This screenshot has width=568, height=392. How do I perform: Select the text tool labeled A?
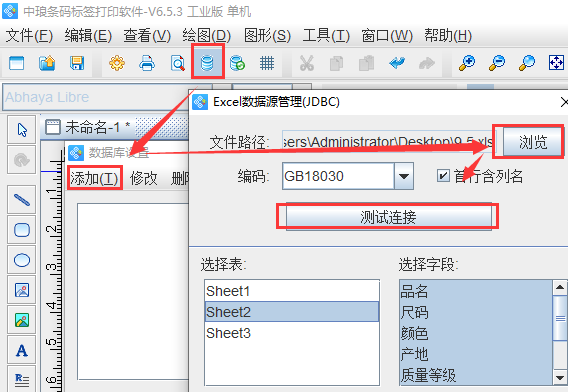point(22,350)
